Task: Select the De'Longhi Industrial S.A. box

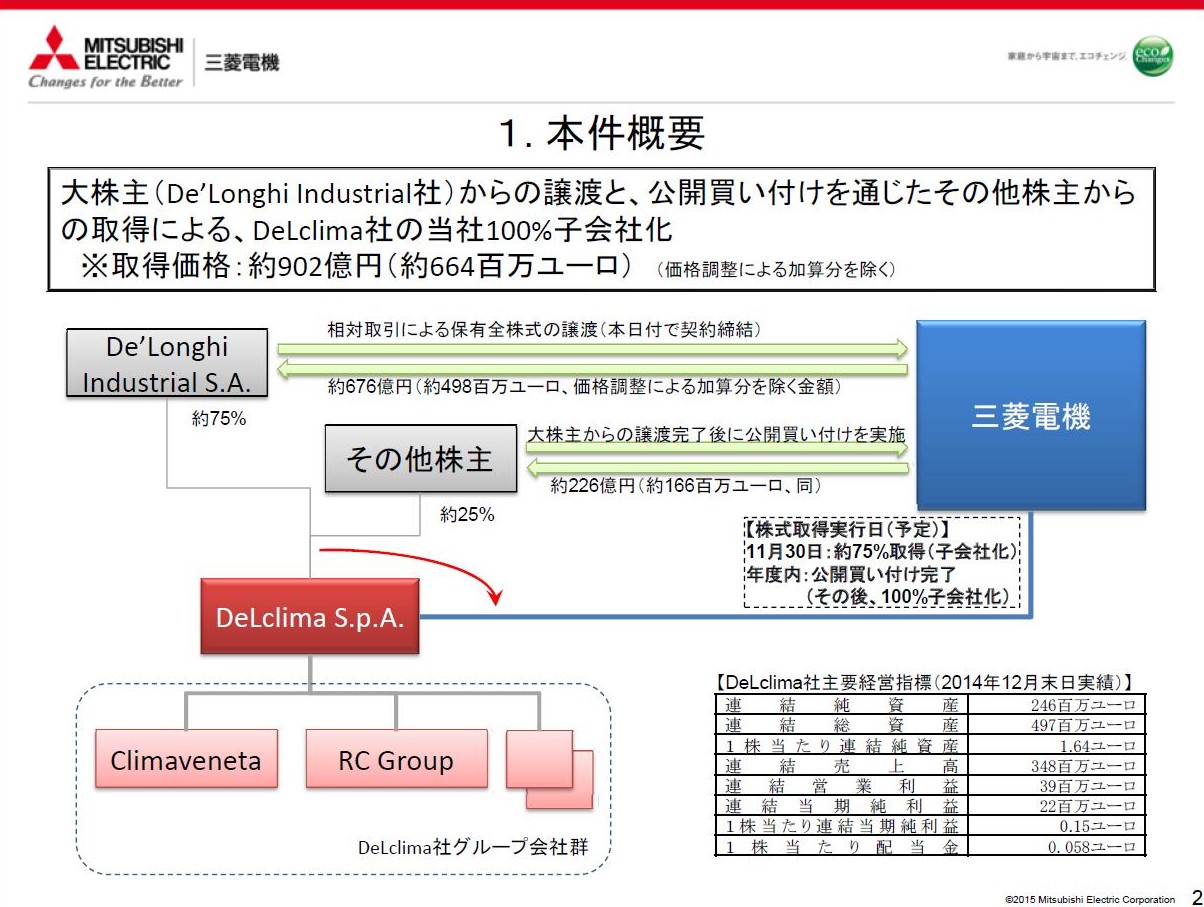Action: [166, 364]
